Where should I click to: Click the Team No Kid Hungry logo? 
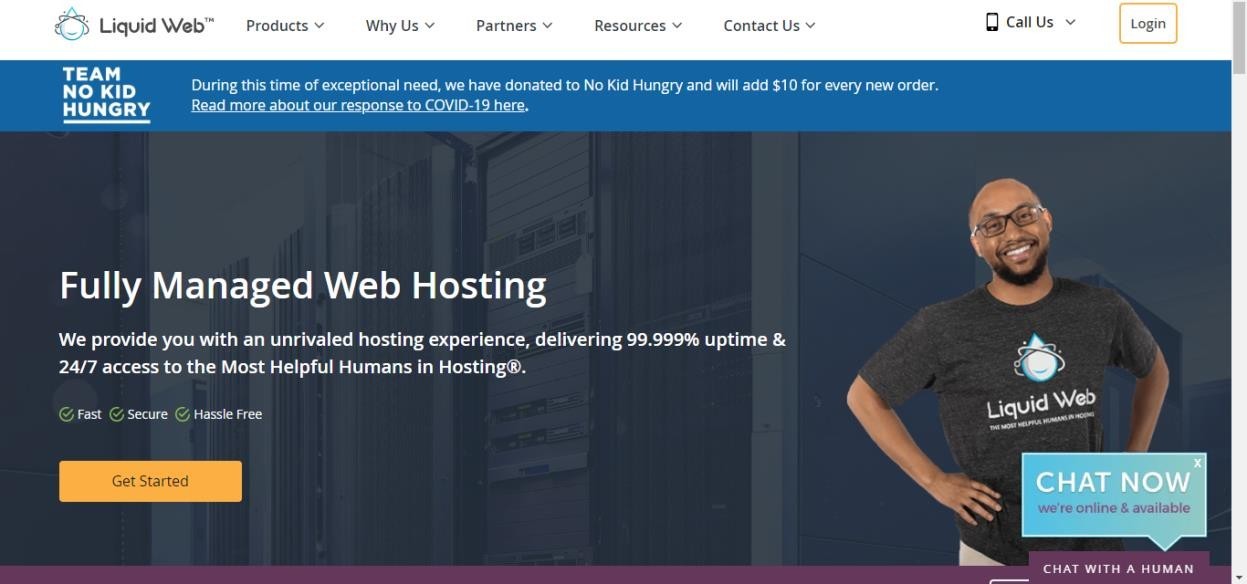pyautogui.click(x=106, y=94)
